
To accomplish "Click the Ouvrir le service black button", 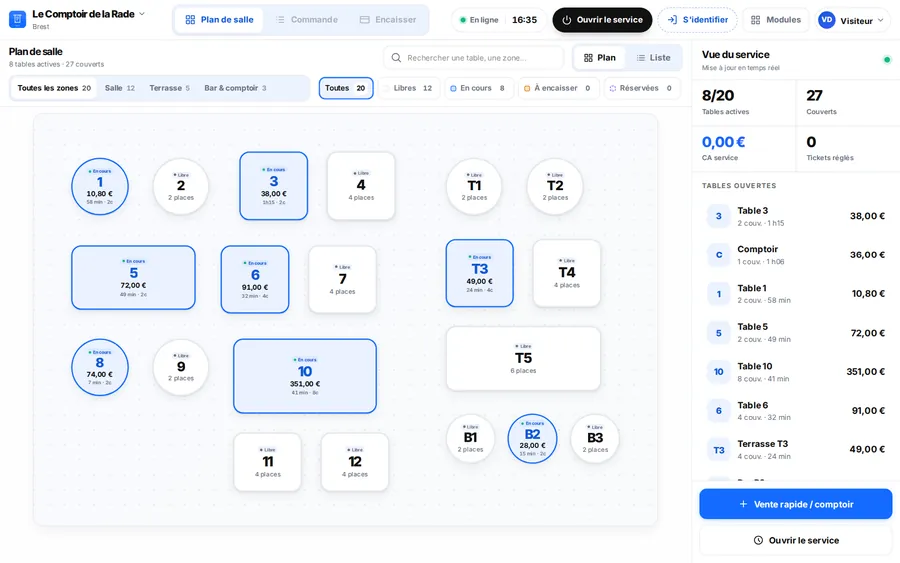I will (602, 20).
